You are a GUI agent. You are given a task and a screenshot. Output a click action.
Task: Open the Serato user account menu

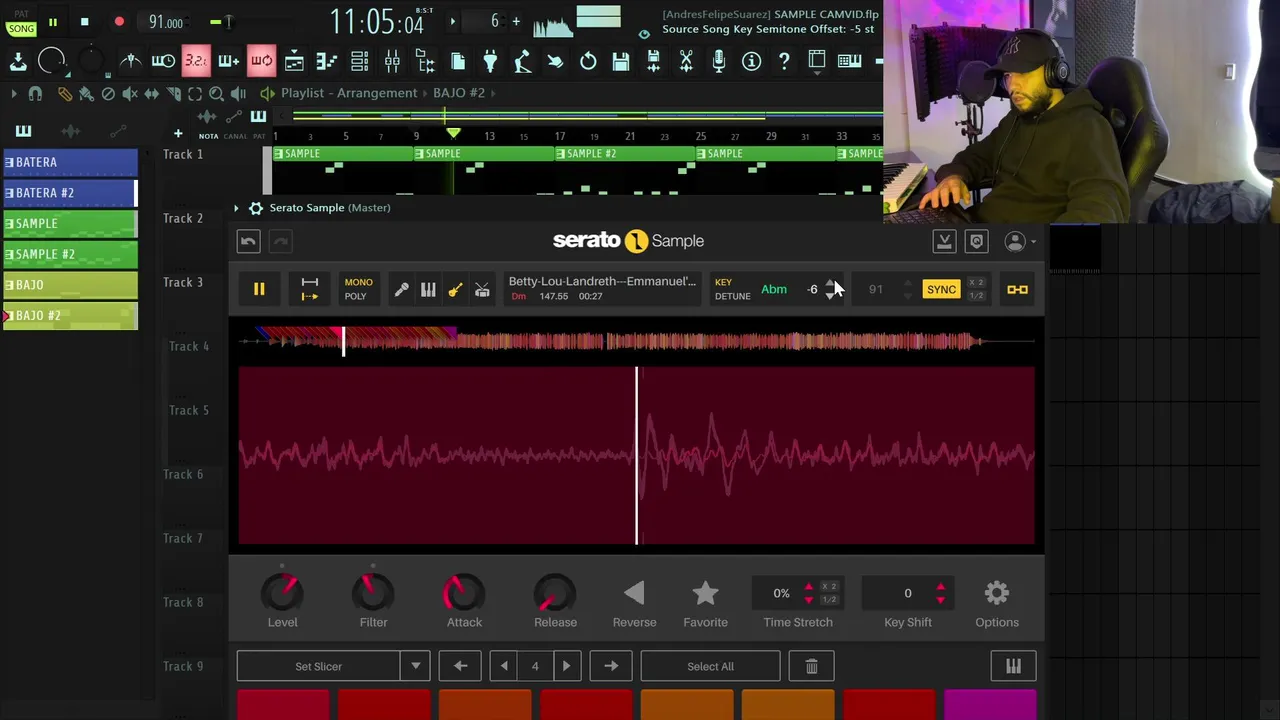(x=1020, y=241)
